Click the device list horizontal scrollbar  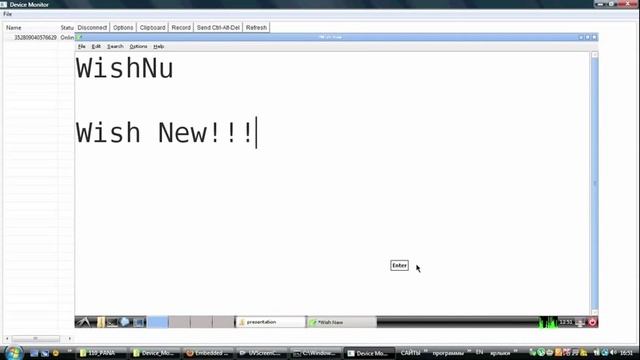[36, 338]
